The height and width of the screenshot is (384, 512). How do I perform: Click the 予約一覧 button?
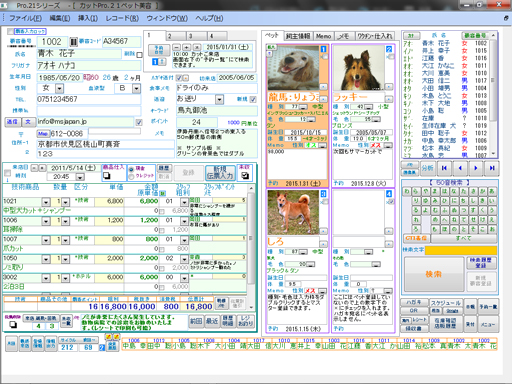488,307
